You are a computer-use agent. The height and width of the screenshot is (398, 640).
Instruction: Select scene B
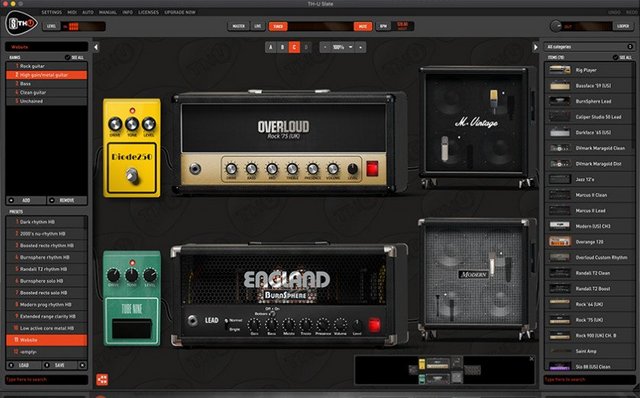coord(282,47)
